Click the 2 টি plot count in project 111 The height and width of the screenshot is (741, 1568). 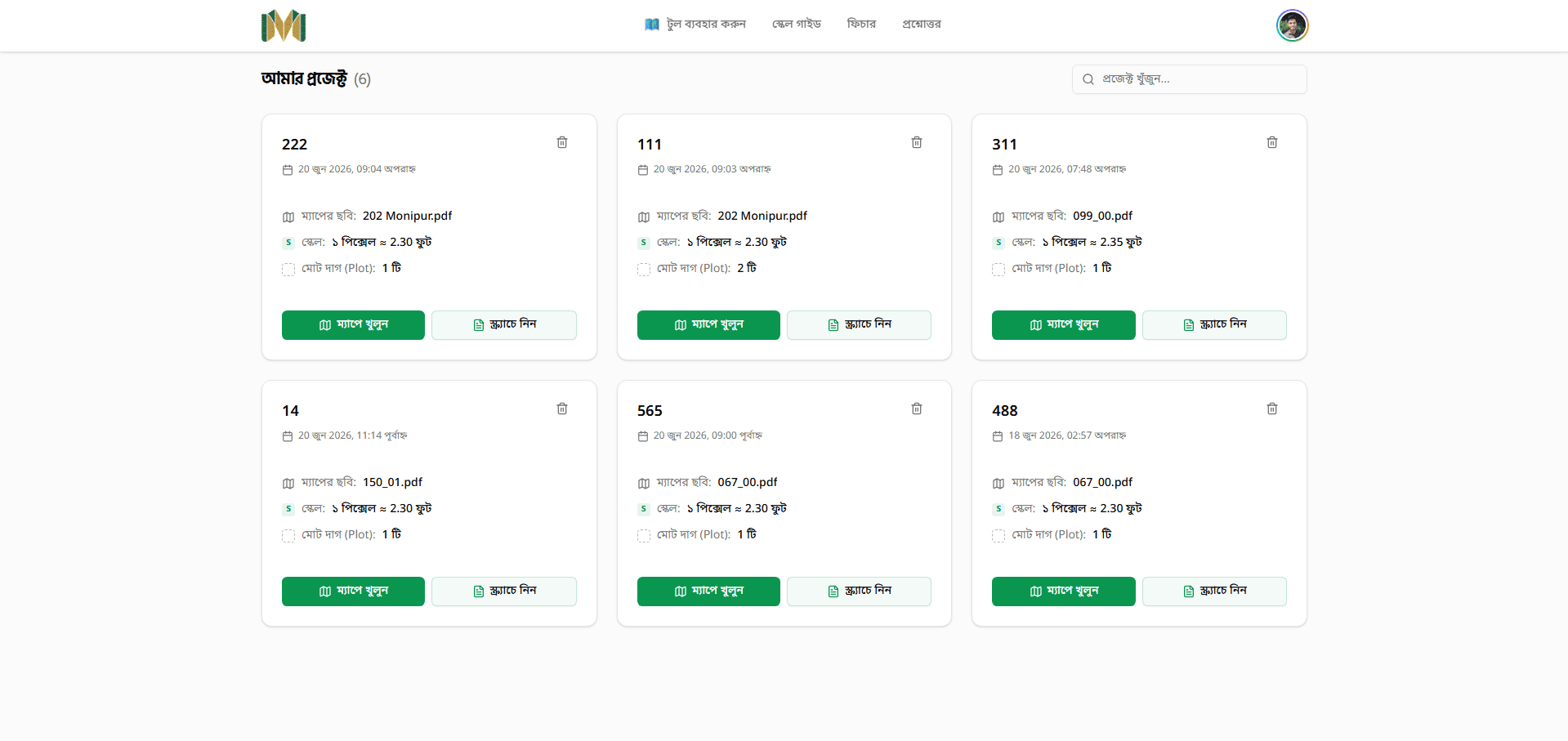click(747, 268)
